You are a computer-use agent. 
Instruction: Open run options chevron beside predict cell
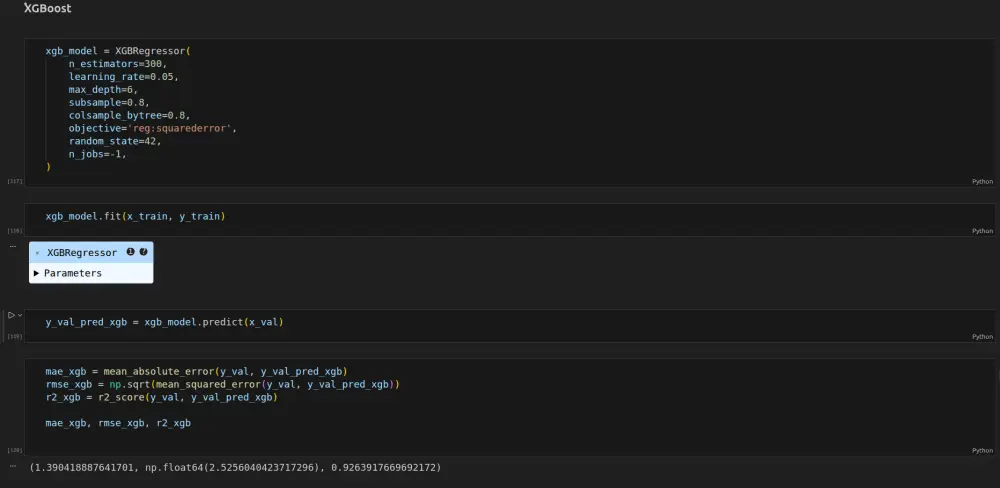[x=20, y=315]
